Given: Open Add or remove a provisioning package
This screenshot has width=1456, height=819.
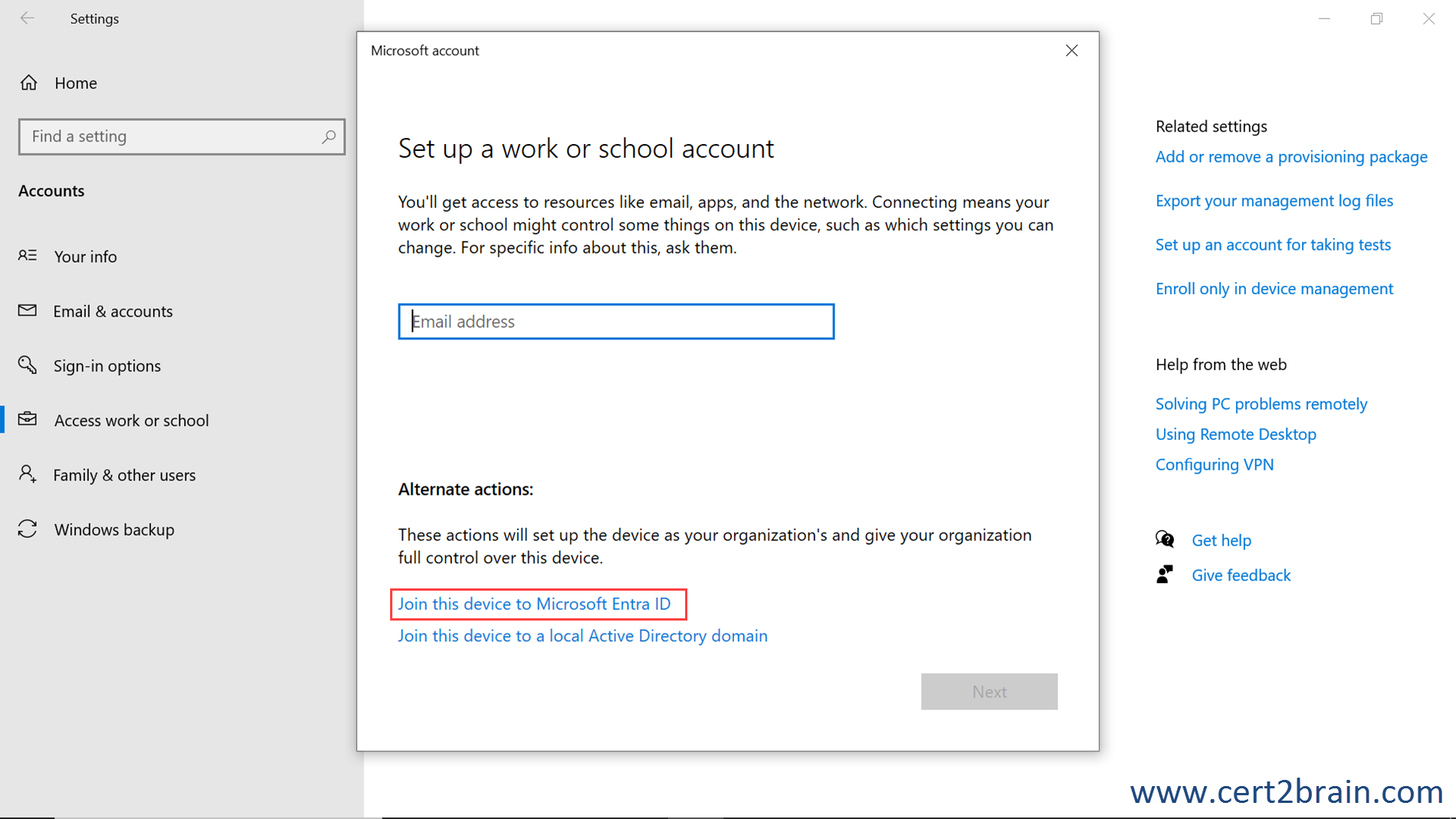Looking at the screenshot, I should pos(1291,156).
